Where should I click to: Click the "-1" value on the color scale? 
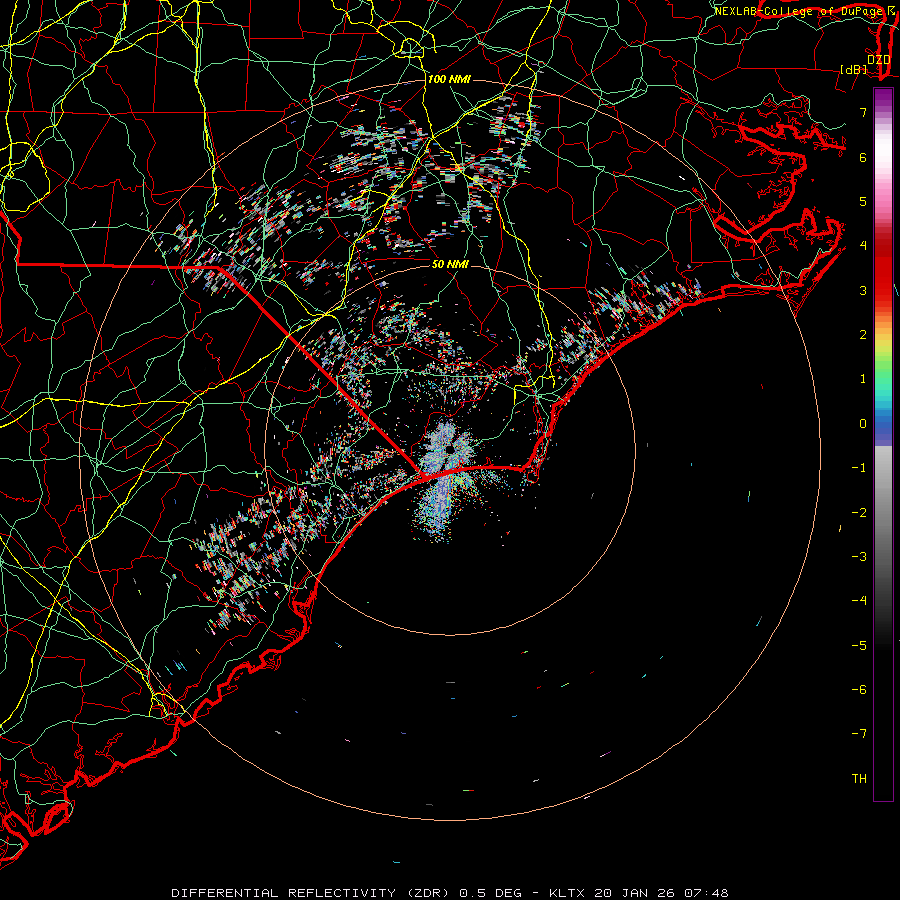click(859, 468)
